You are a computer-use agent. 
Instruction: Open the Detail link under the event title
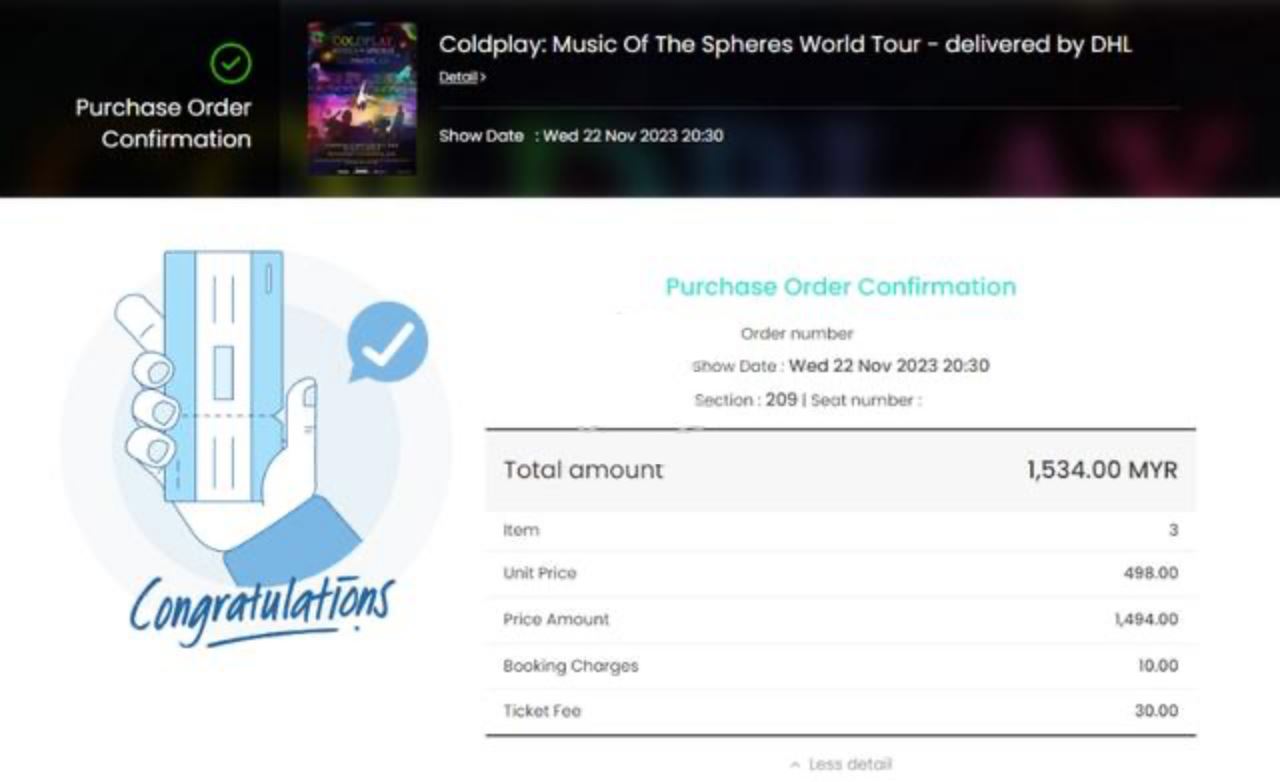click(458, 75)
